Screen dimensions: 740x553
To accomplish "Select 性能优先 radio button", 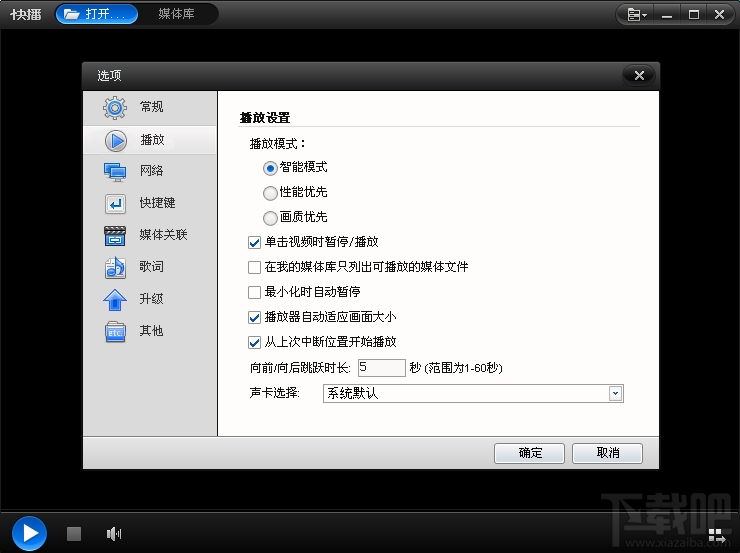I will pos(270,193).
